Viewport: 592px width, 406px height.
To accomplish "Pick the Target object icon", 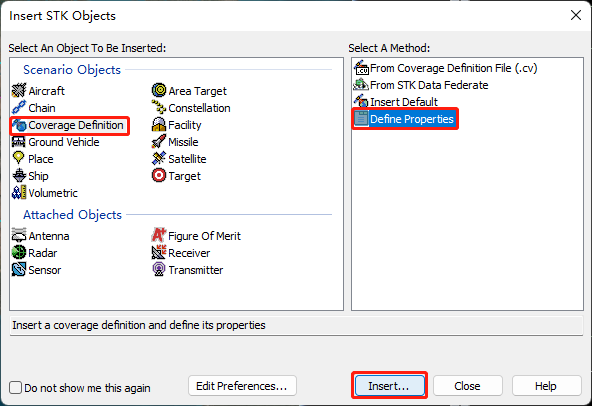I will pyautogui.click(x=159, y=176).
